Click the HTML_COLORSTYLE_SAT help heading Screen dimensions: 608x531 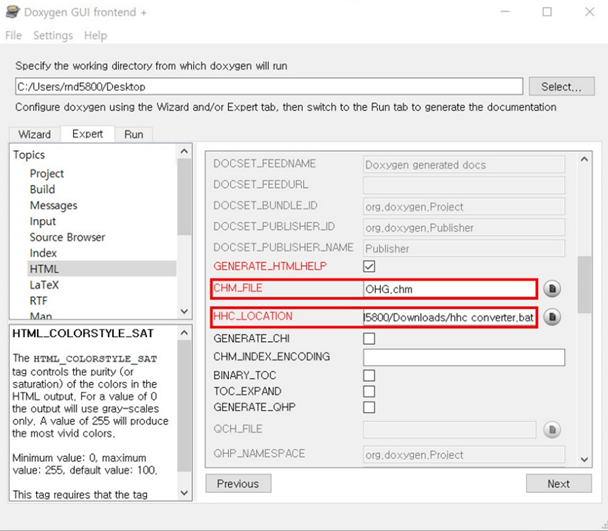(x=83, y=334)
